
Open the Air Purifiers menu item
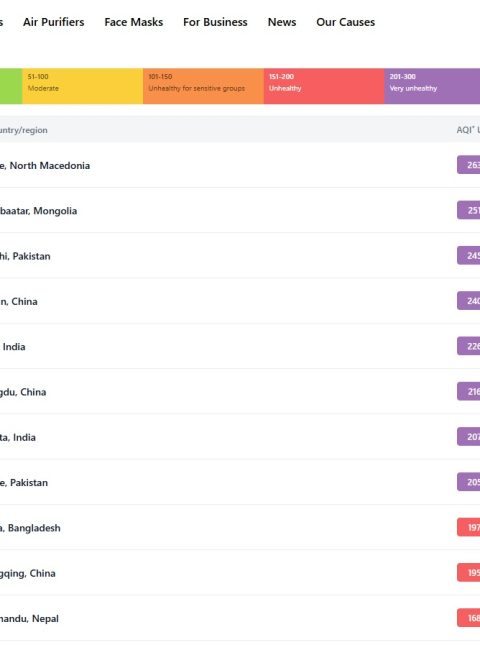[x=53, y=22]
